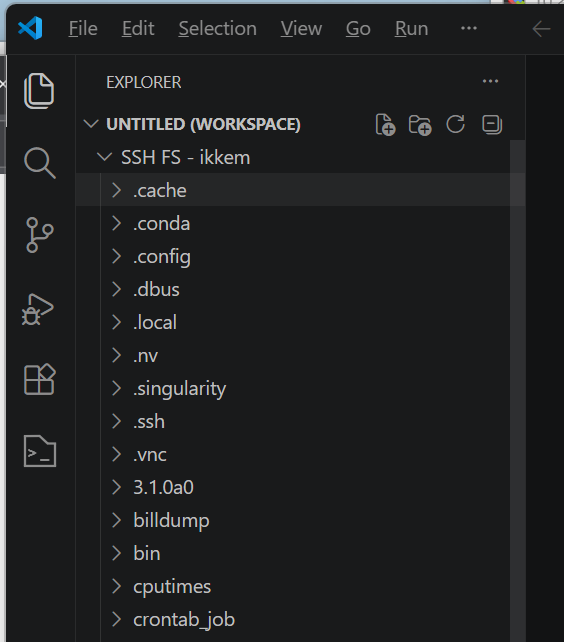
Task: Click the Explorer vertical scrollbar
Action: (517, 391)
